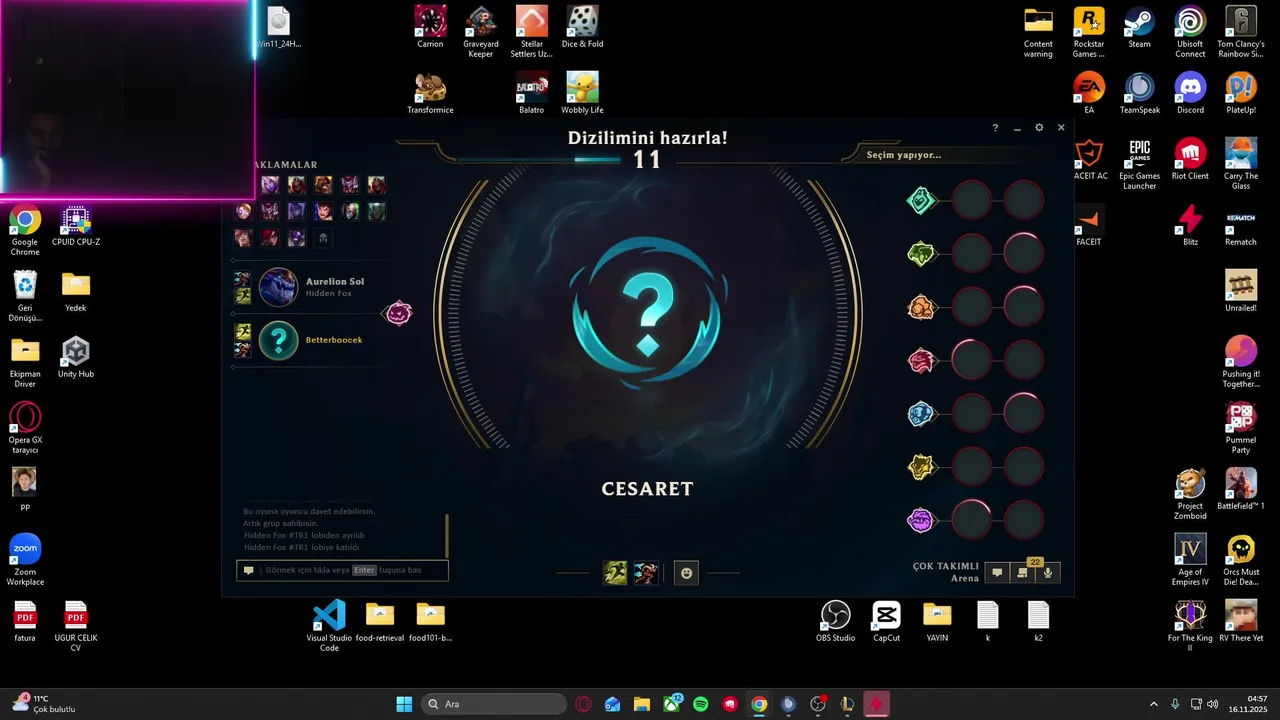1280x720 pixels.
Task: Click the Discord desktop shortcut
Action: coord(1190,94)
